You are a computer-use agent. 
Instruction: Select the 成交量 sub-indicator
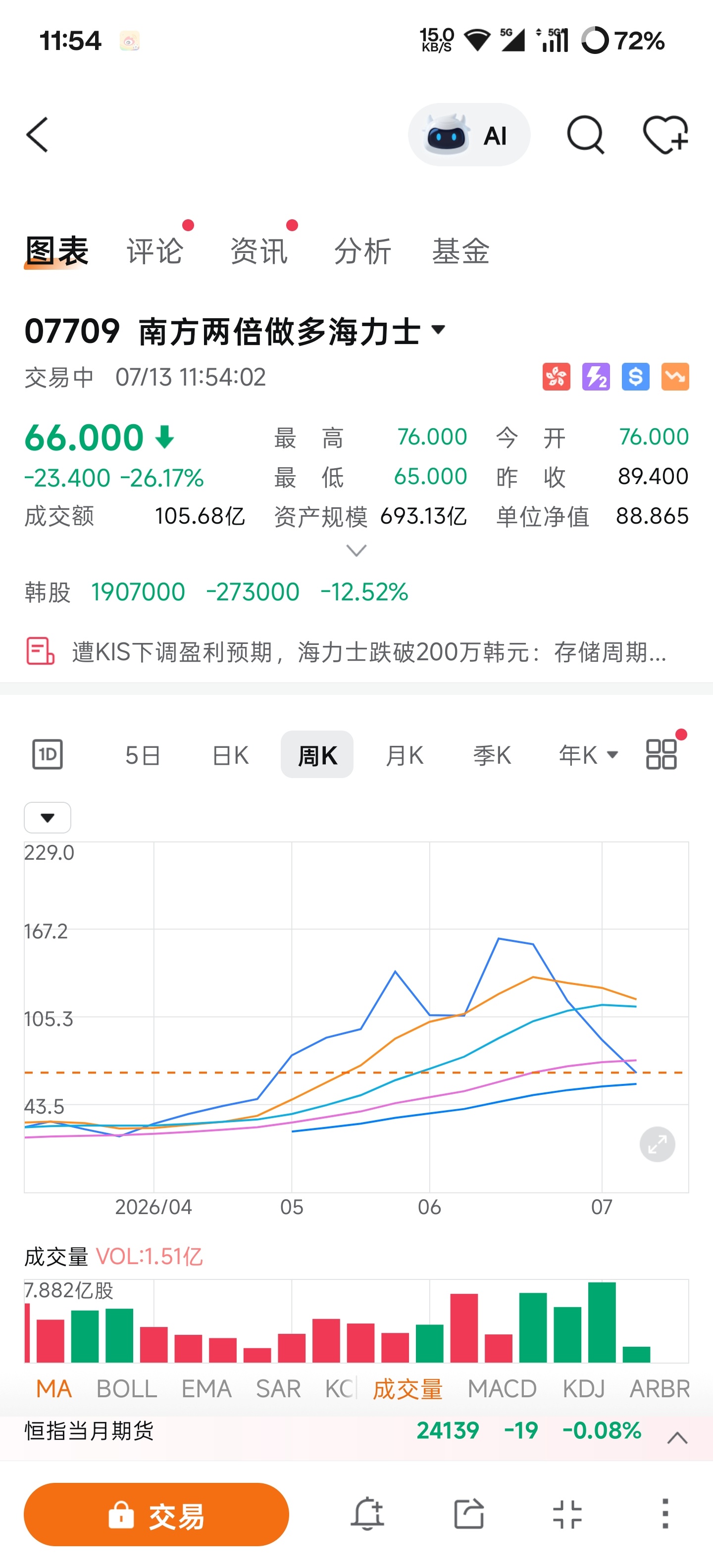tap(408, 1389)
